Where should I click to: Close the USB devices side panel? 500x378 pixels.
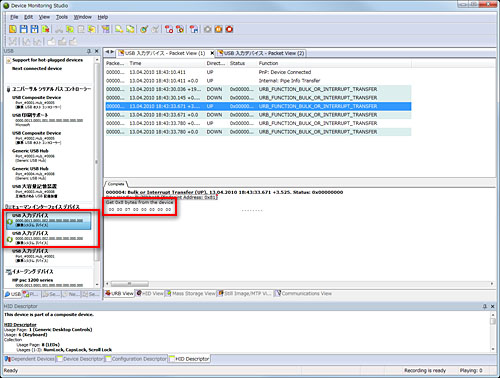[x=97, y=51]
